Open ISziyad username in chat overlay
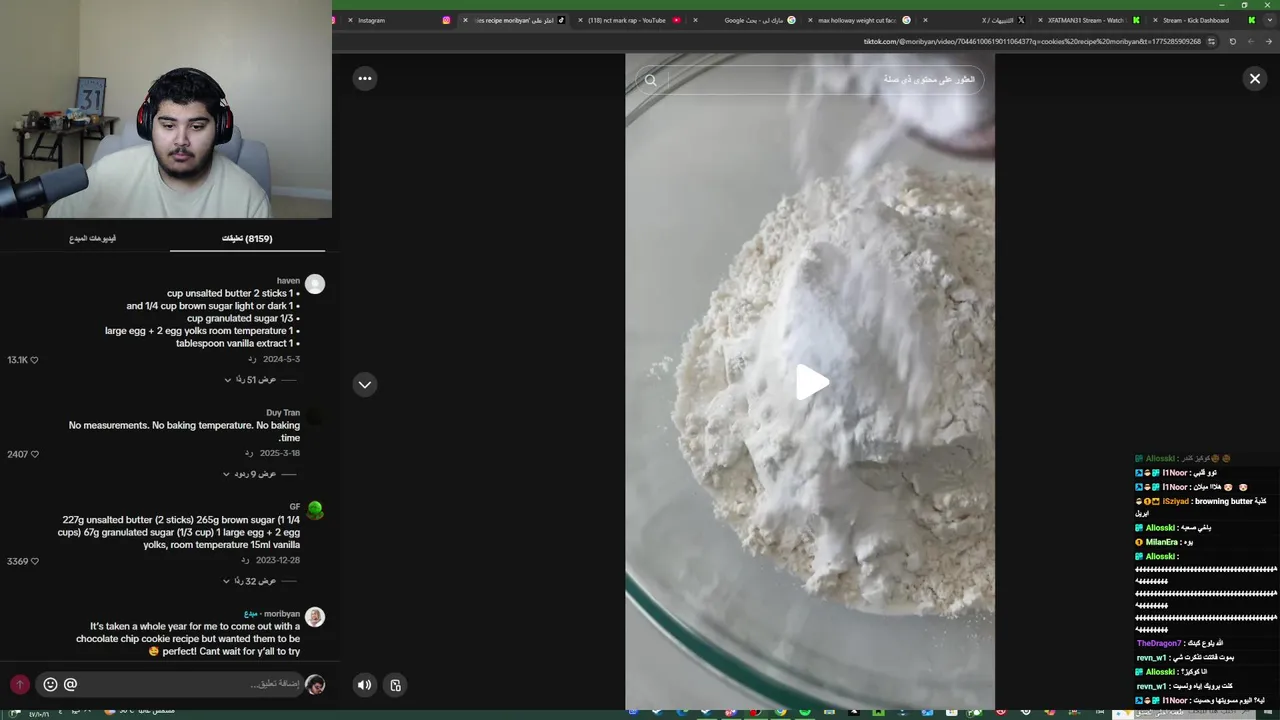This screenshot has width=1280, height=720. pyautogui.click(x=1175, y=501)
